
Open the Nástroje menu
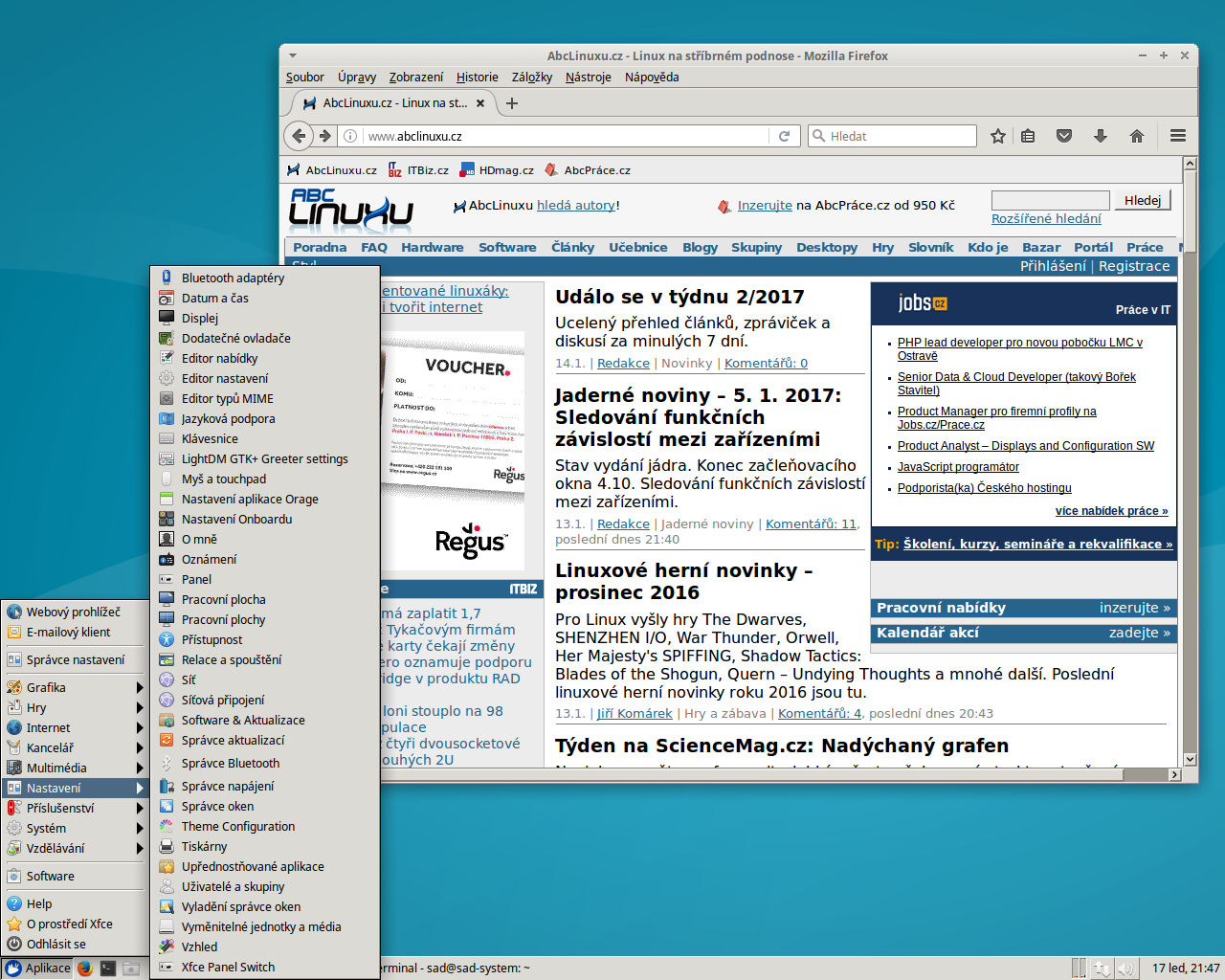[589, 77]
